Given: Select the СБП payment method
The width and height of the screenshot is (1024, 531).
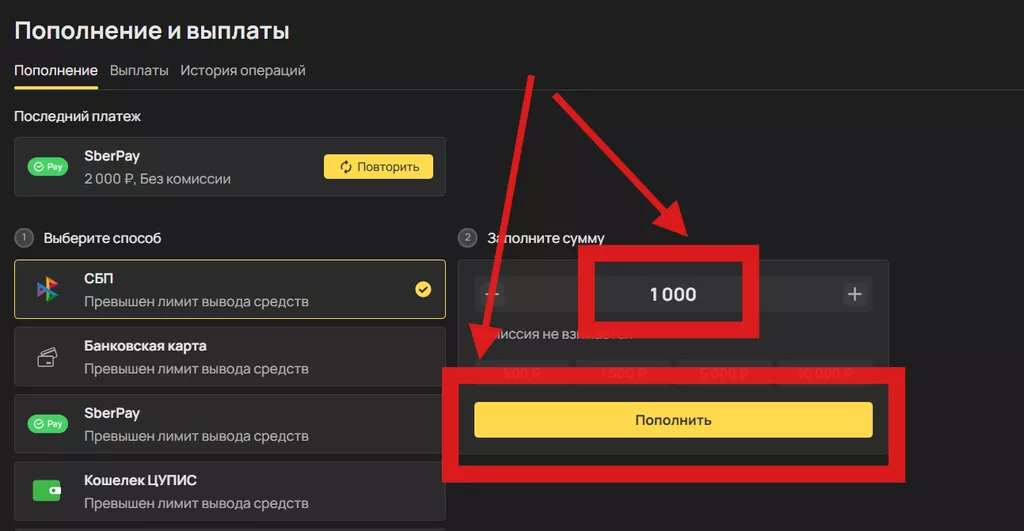Looking at the screenshot, I should [230, 289].
